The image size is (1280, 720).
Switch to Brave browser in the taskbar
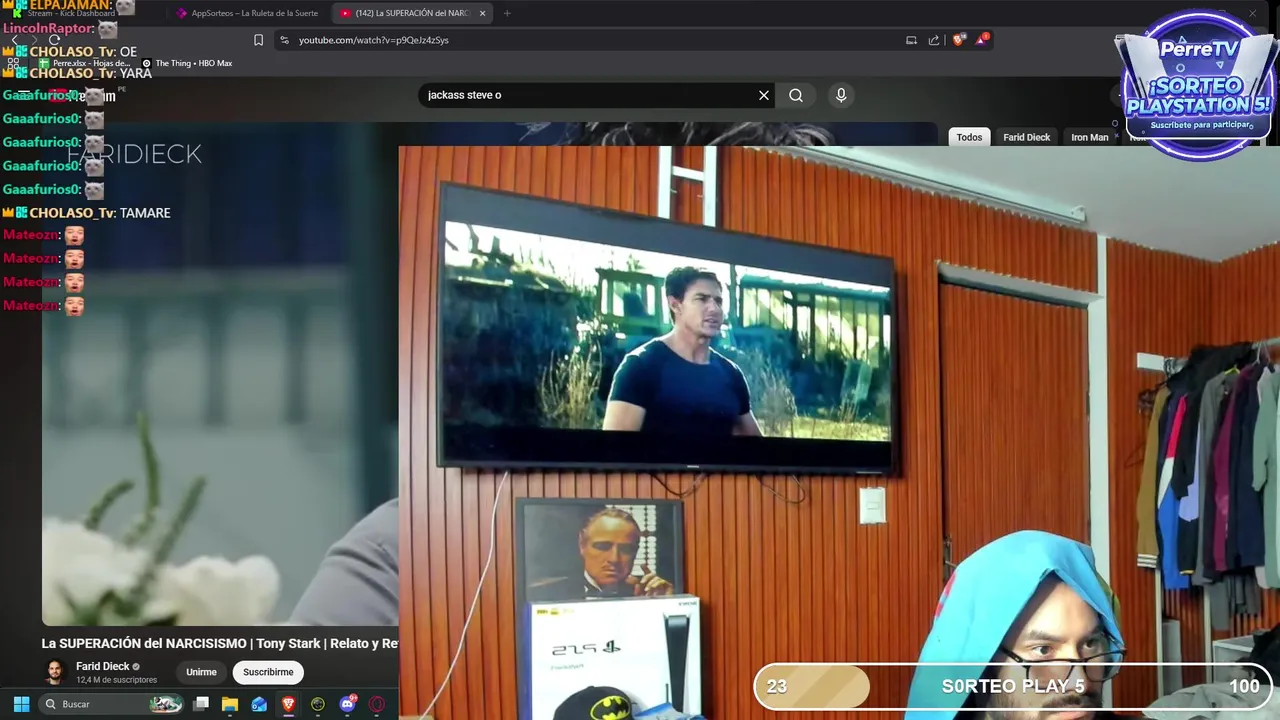point(288,704)
